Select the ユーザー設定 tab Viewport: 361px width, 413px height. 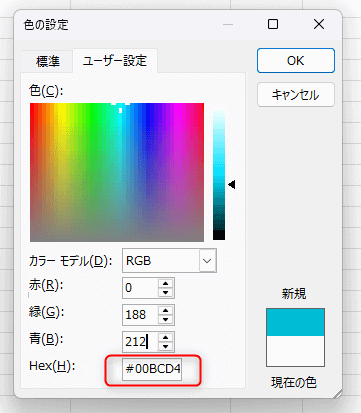coord(115,61)
